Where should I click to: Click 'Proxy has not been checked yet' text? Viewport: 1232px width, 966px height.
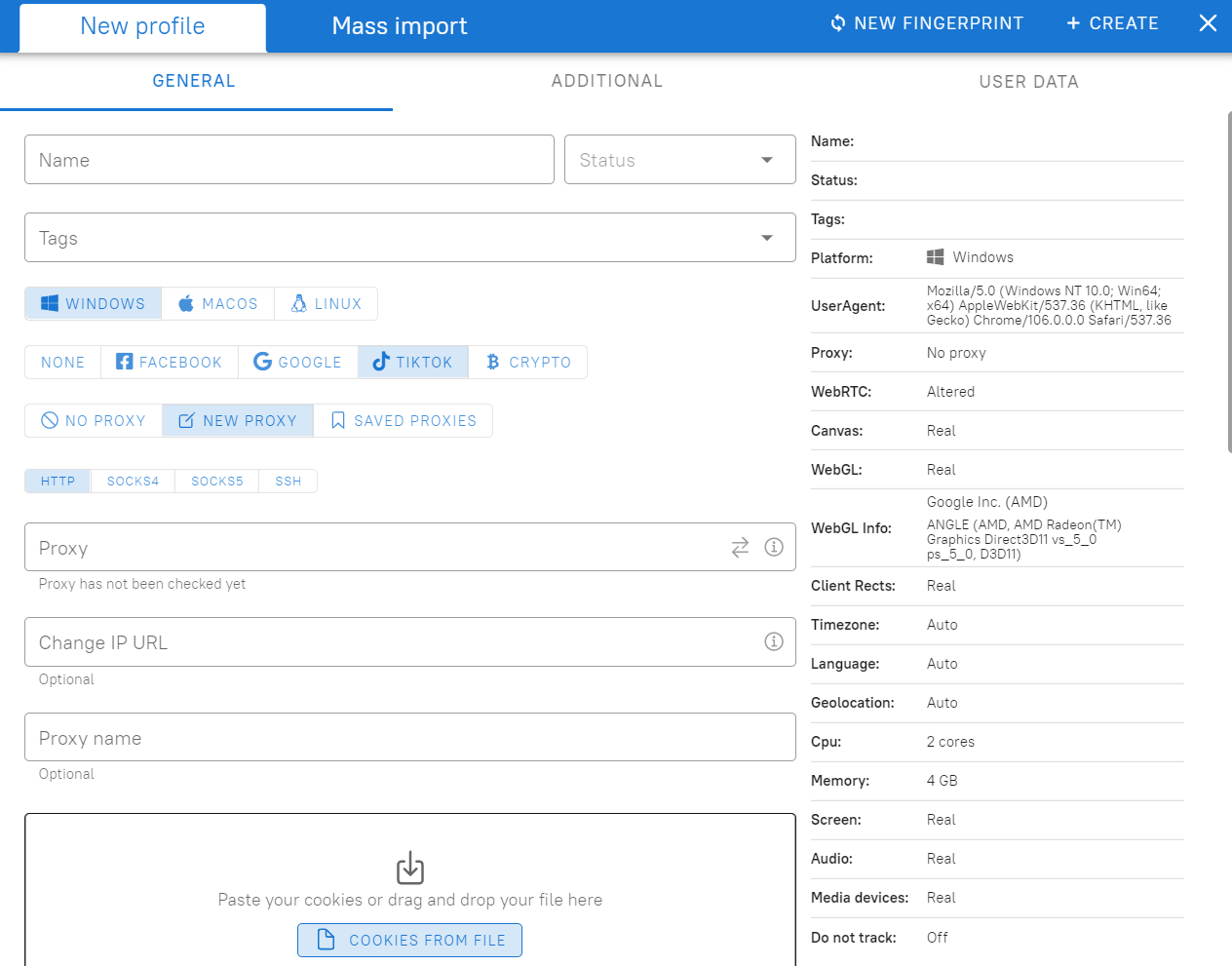coord(142,584)
